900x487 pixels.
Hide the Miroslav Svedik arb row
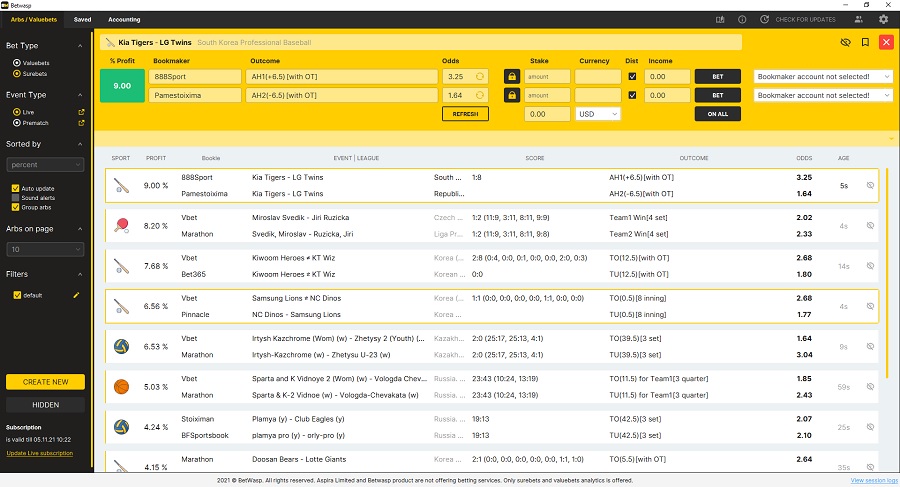[870, 226]
